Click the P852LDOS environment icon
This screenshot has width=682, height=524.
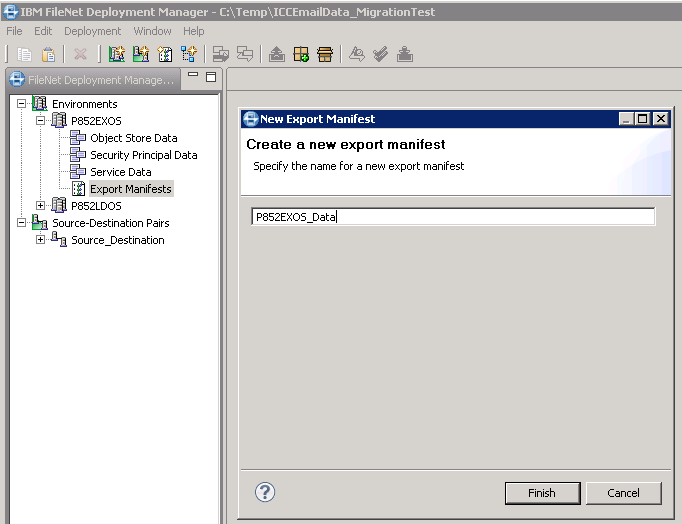(x=59, y=205)
